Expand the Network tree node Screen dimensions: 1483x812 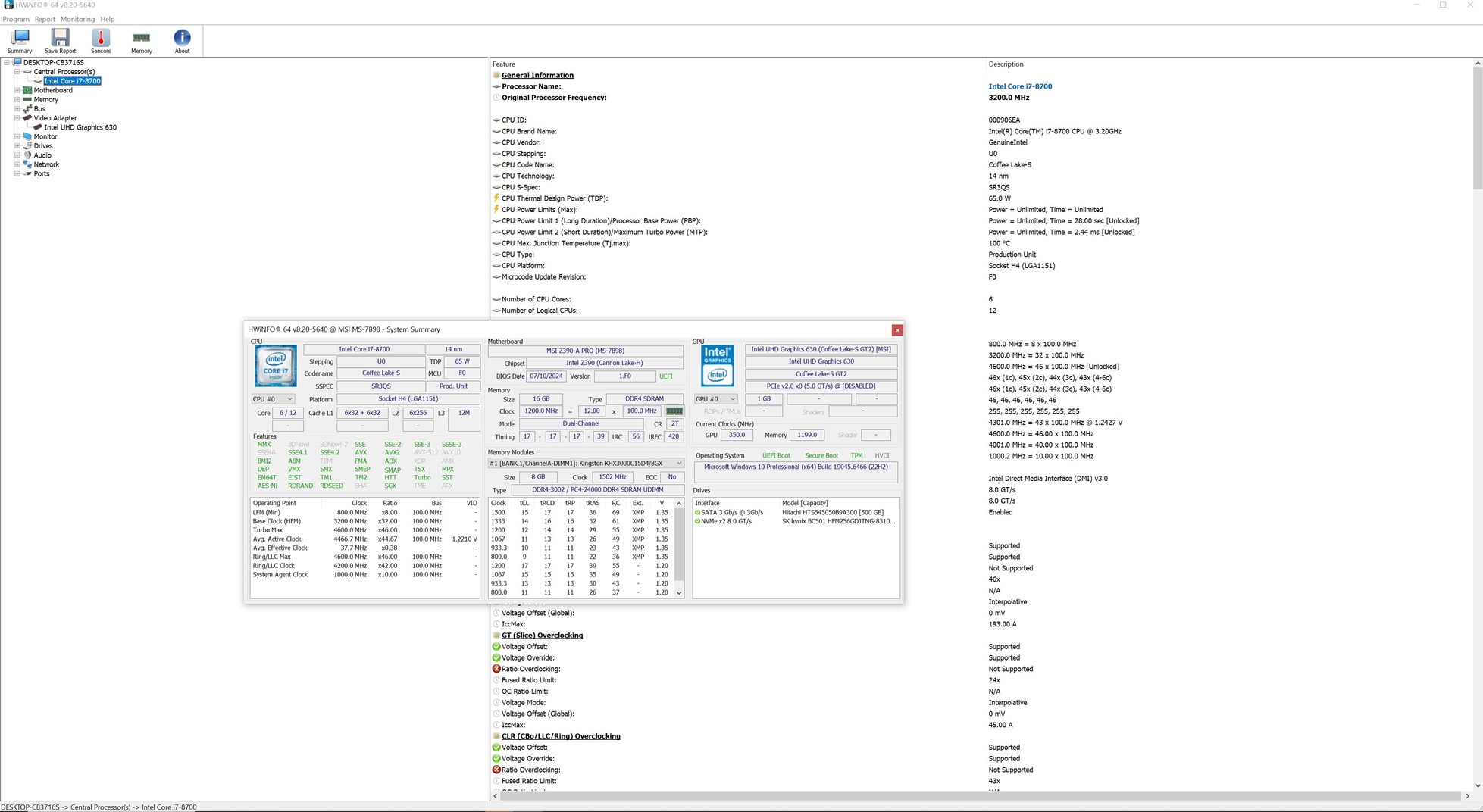tap(17, 164)
